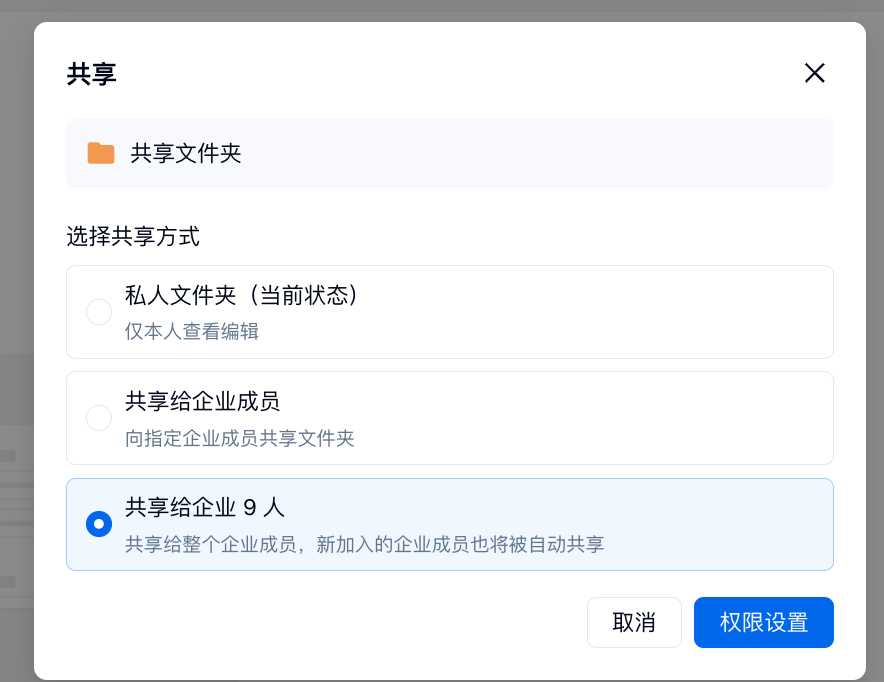Viewport: 884px width, 682px height.
Task: Close the 共享 dialog with the X
Action: click(x=815, y=73)
